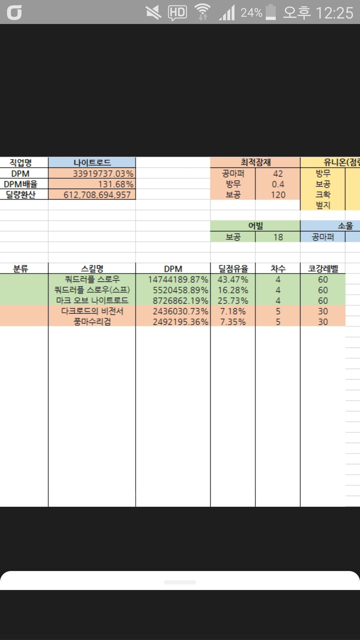
Task: Tap the muted sound icon in status bar
Action: click(x=153, y=13)
